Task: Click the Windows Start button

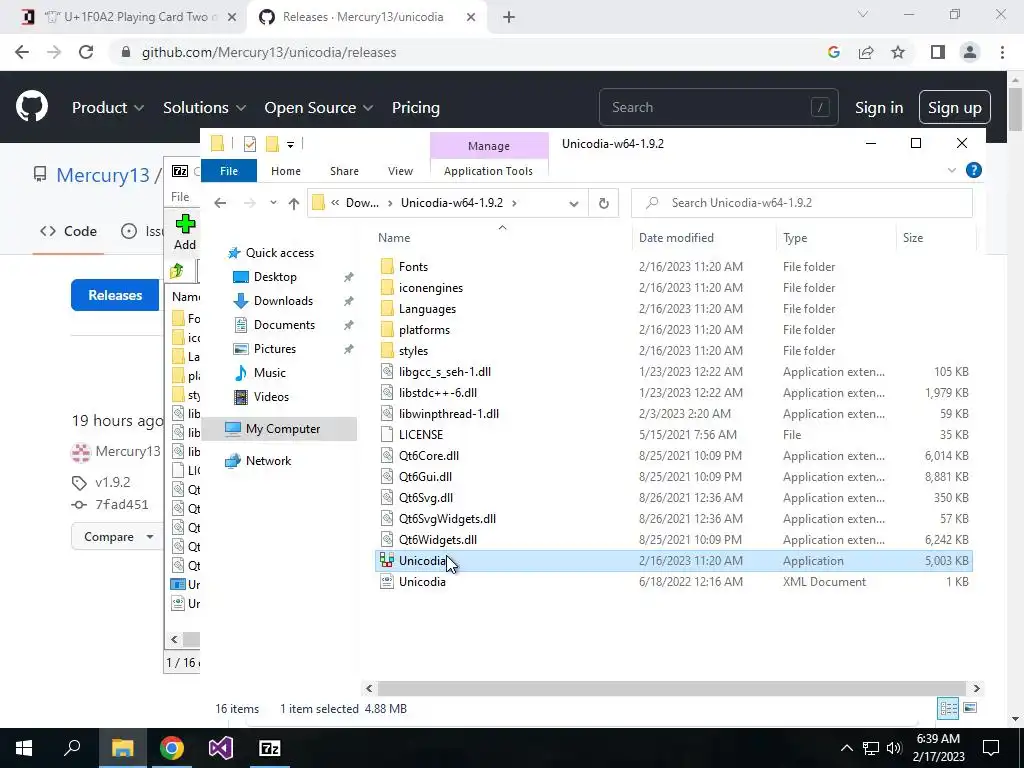Action: pyautogui.click(x=24, y=748)
